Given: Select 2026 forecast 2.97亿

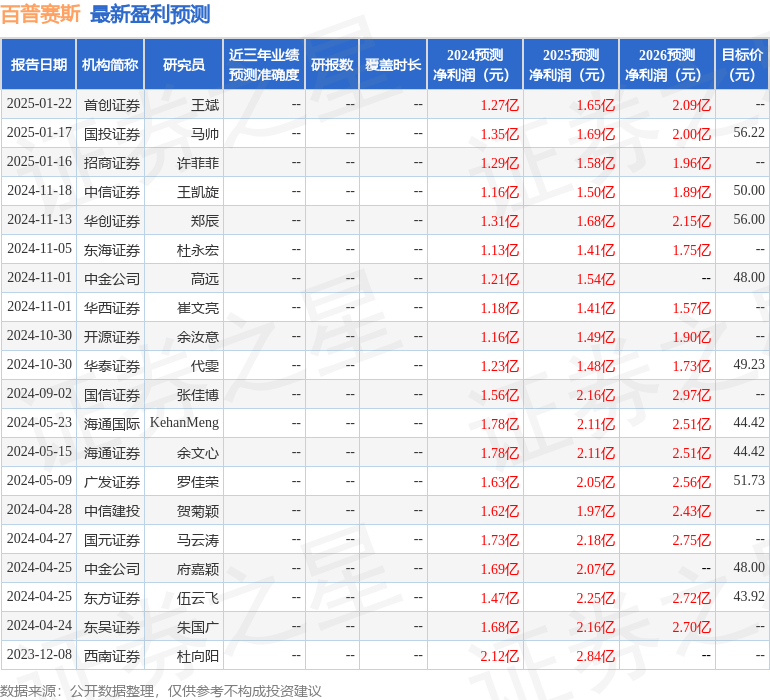Looking at the screenshot, I should click(691, 395).
